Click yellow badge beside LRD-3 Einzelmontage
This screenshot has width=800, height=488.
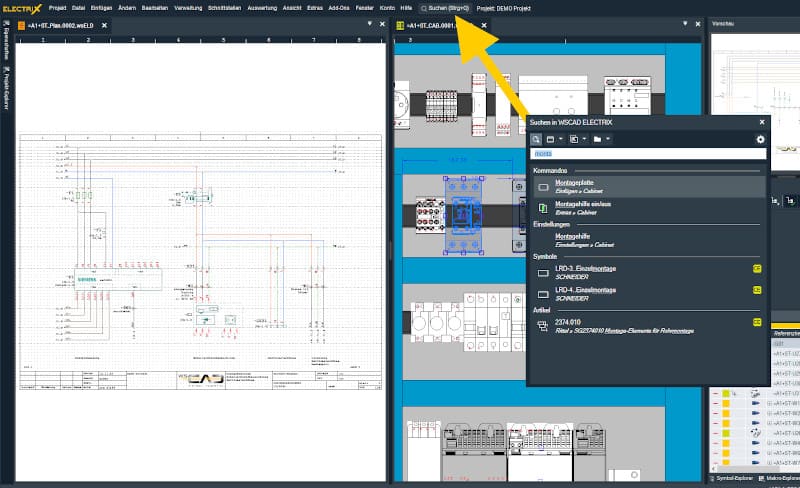click(x=757, y=269)
